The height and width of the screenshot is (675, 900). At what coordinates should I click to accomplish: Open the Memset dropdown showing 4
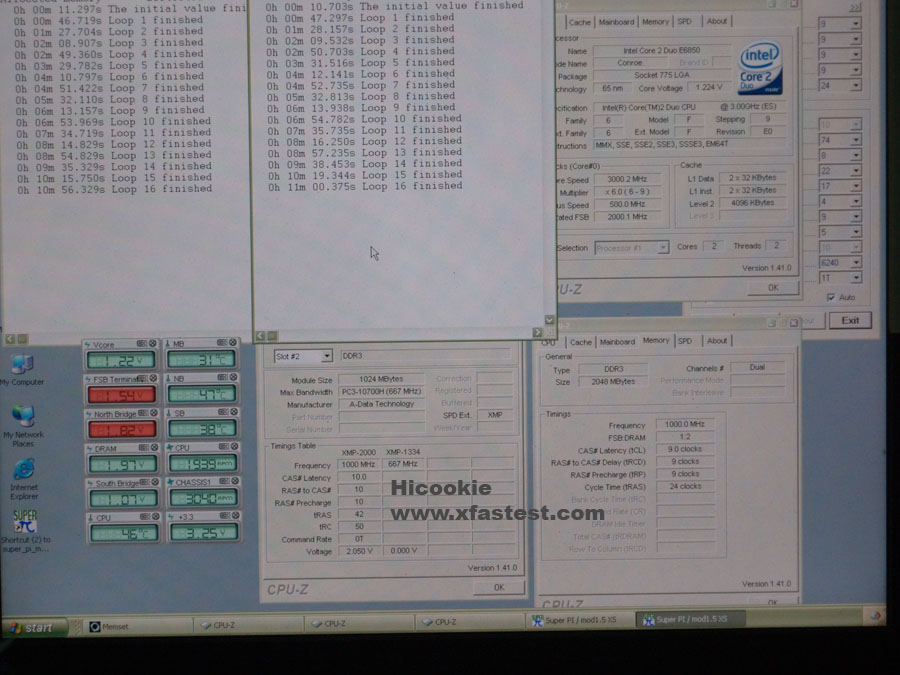tap(840, 201)
